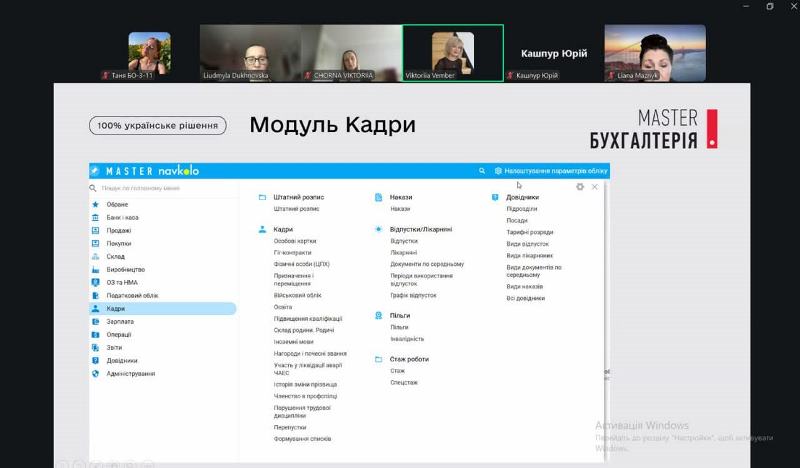Image resolution: width=800 pixels, height=468 pixels.
Task: Click the warehouse icon beside Склад
Action: pyautogui.click(x=95, y=256)
